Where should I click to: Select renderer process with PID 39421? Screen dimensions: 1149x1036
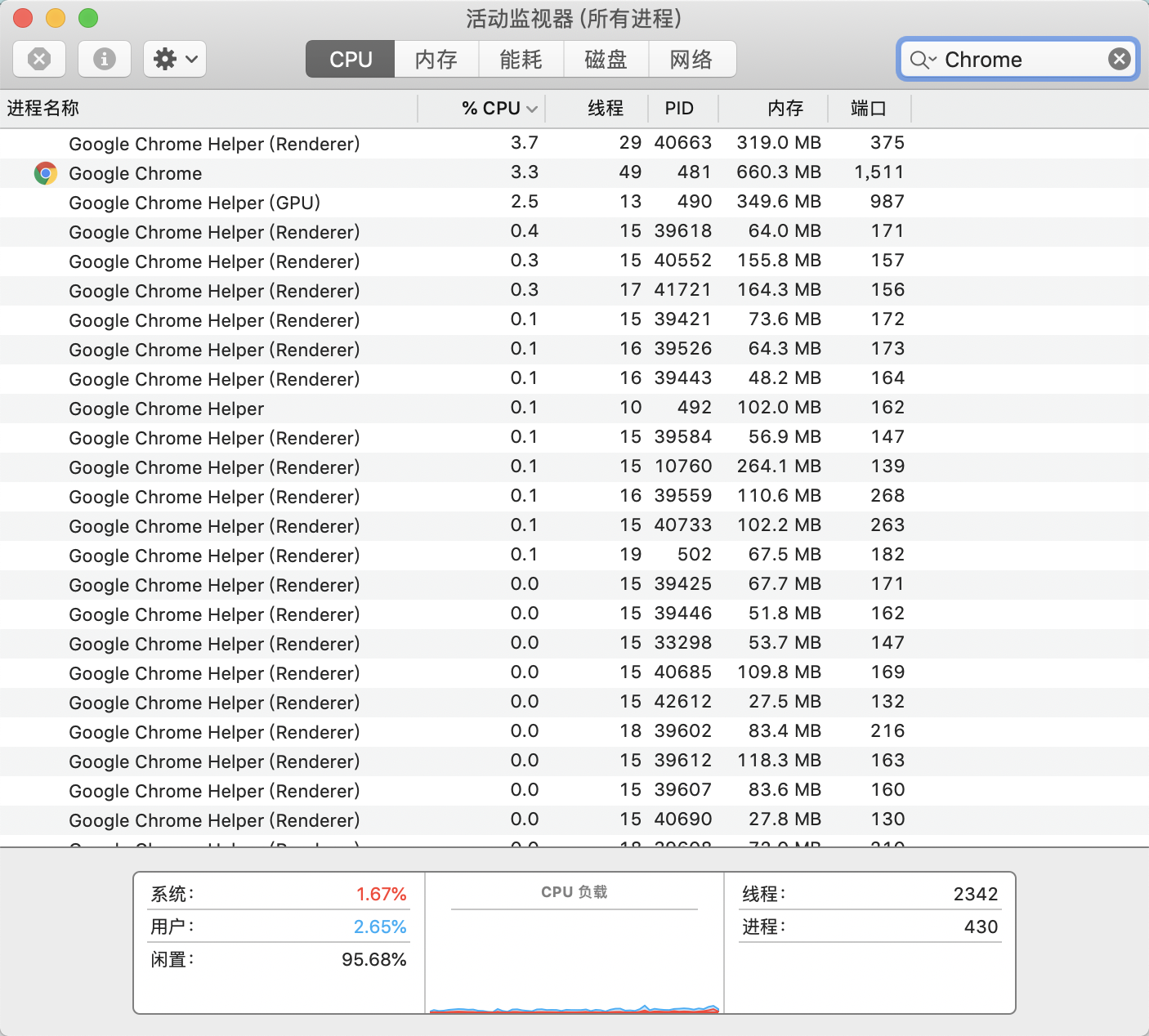[x=574, y=320]
